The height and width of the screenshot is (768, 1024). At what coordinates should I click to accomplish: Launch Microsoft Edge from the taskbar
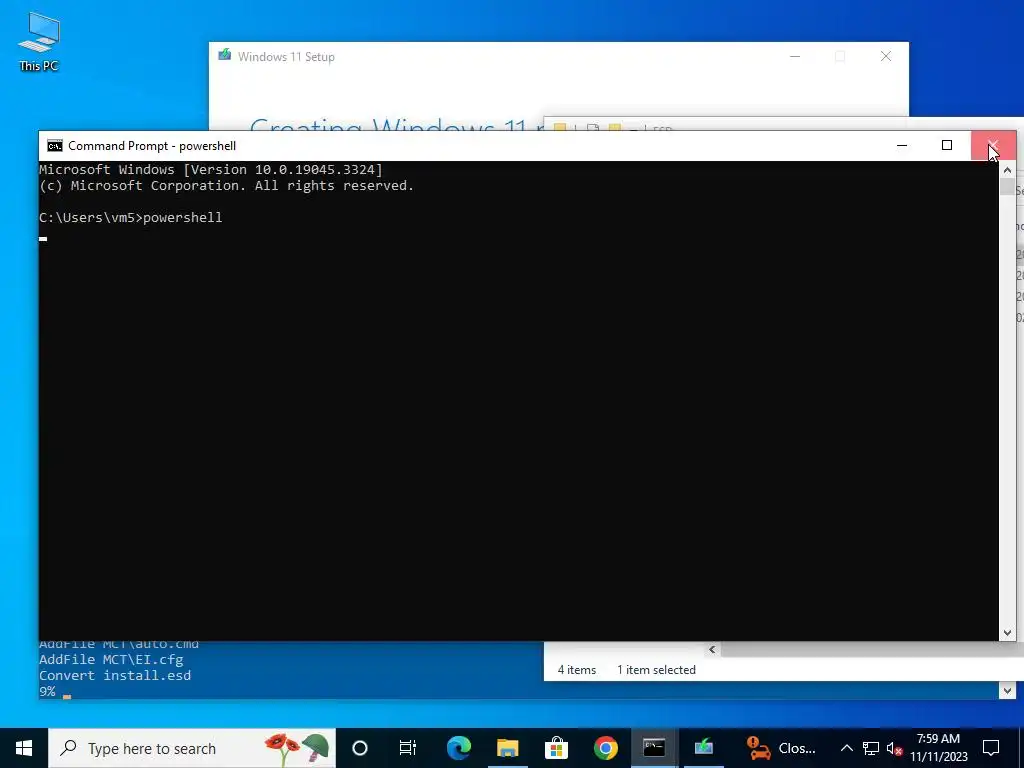click(458, 748)
